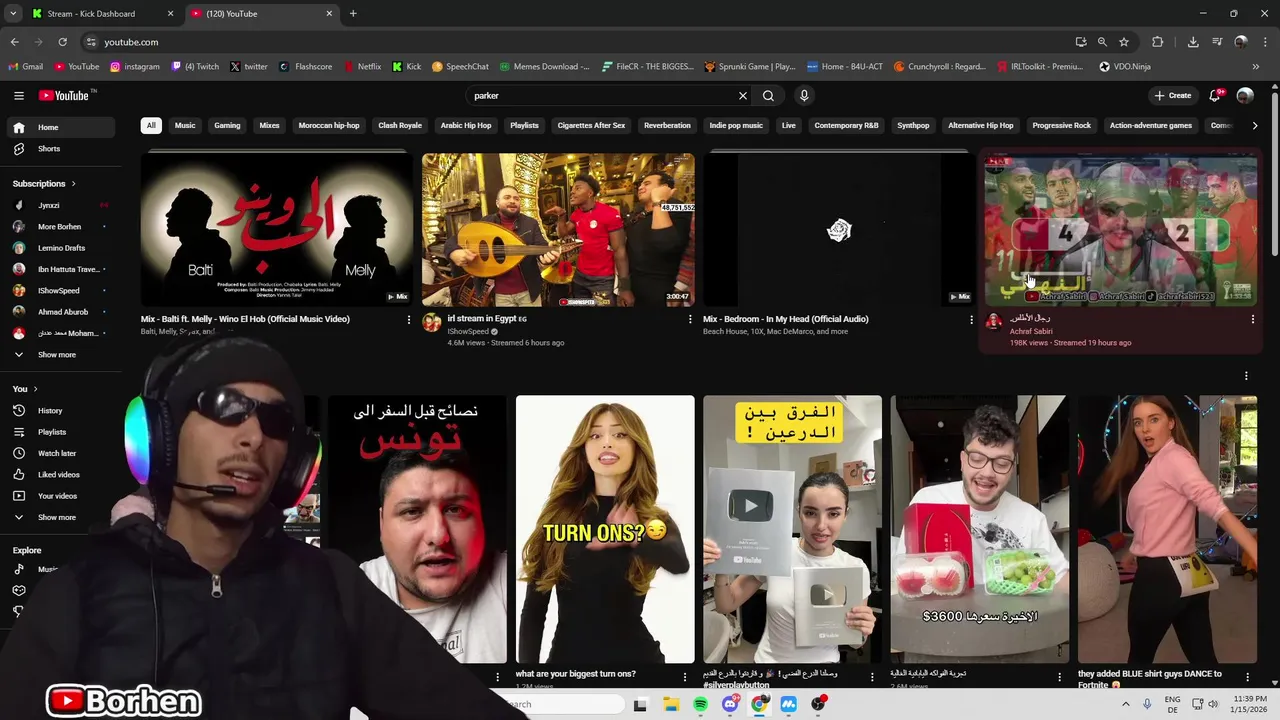Image resolution: width=1280 pixels, height=720 pixels.
Task: Open the Lemino Drafts subscription
Action: 59,248
